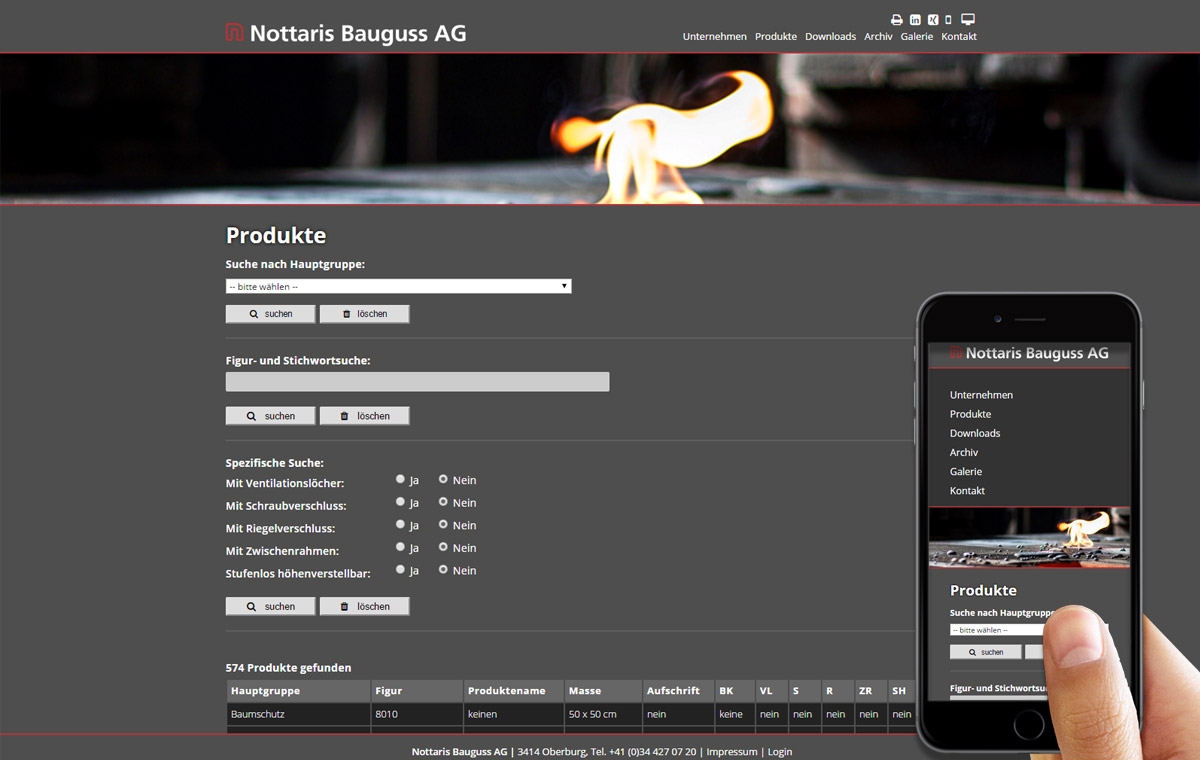The image size is (1200, 760).
Task: Go to the Downloads menu item
Action: coord(830,37)
